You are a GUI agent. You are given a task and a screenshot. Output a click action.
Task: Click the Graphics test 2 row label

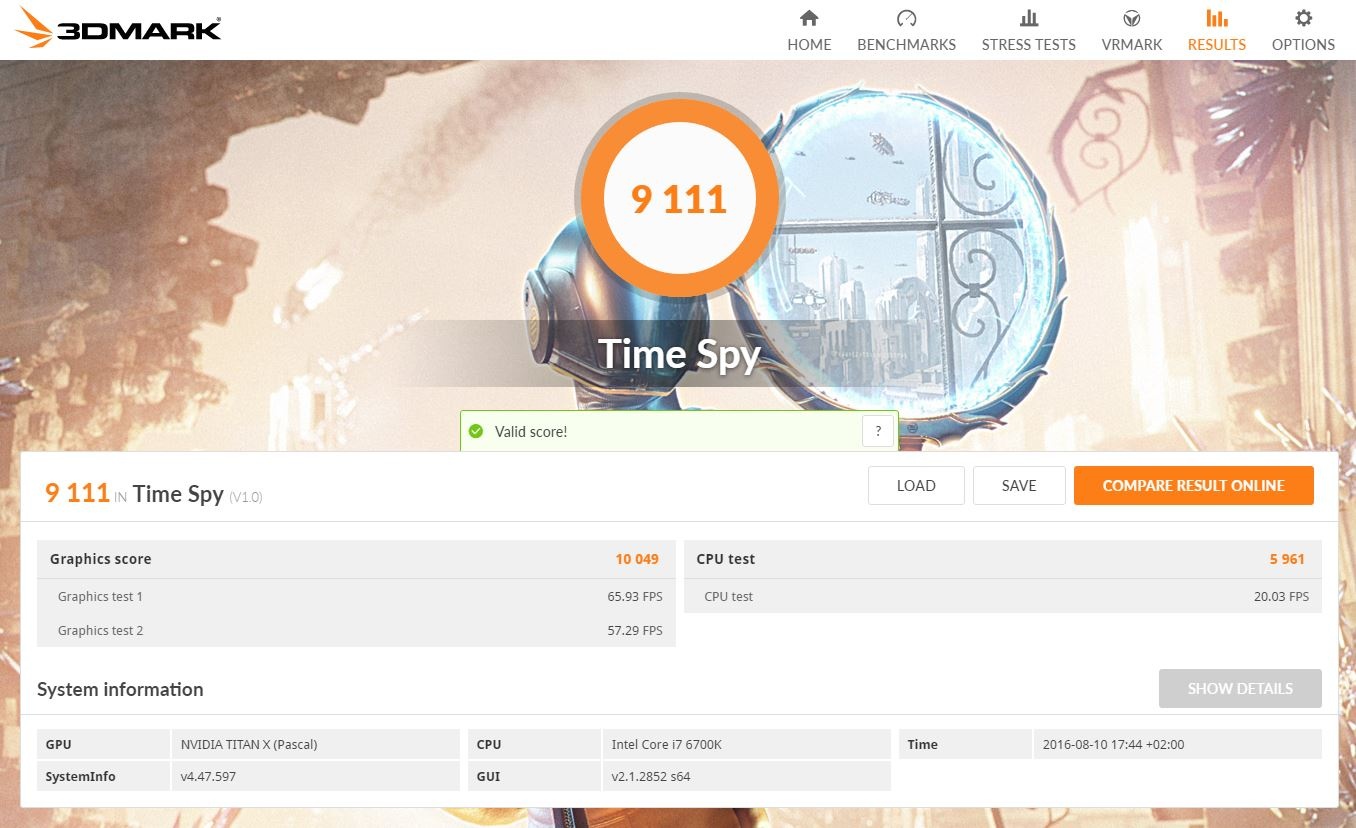pyautogui.click(x=100, y=631)
